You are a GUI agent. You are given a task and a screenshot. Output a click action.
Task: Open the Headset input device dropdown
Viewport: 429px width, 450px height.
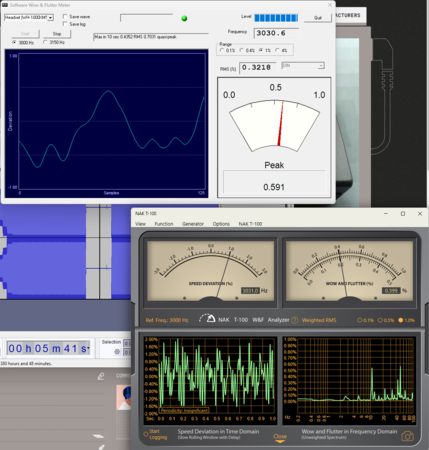pos(29,17)
